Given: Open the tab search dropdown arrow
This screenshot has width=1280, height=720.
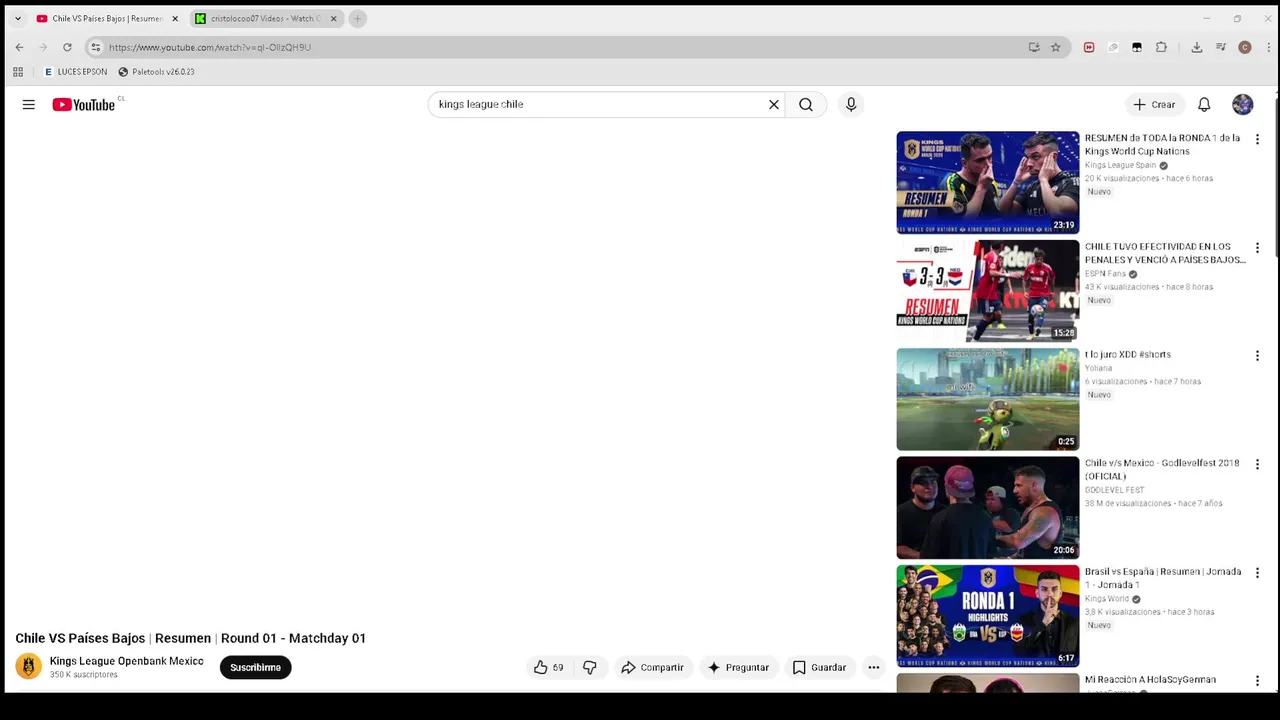Looking at the screenshot, I should tap(17, 18).
